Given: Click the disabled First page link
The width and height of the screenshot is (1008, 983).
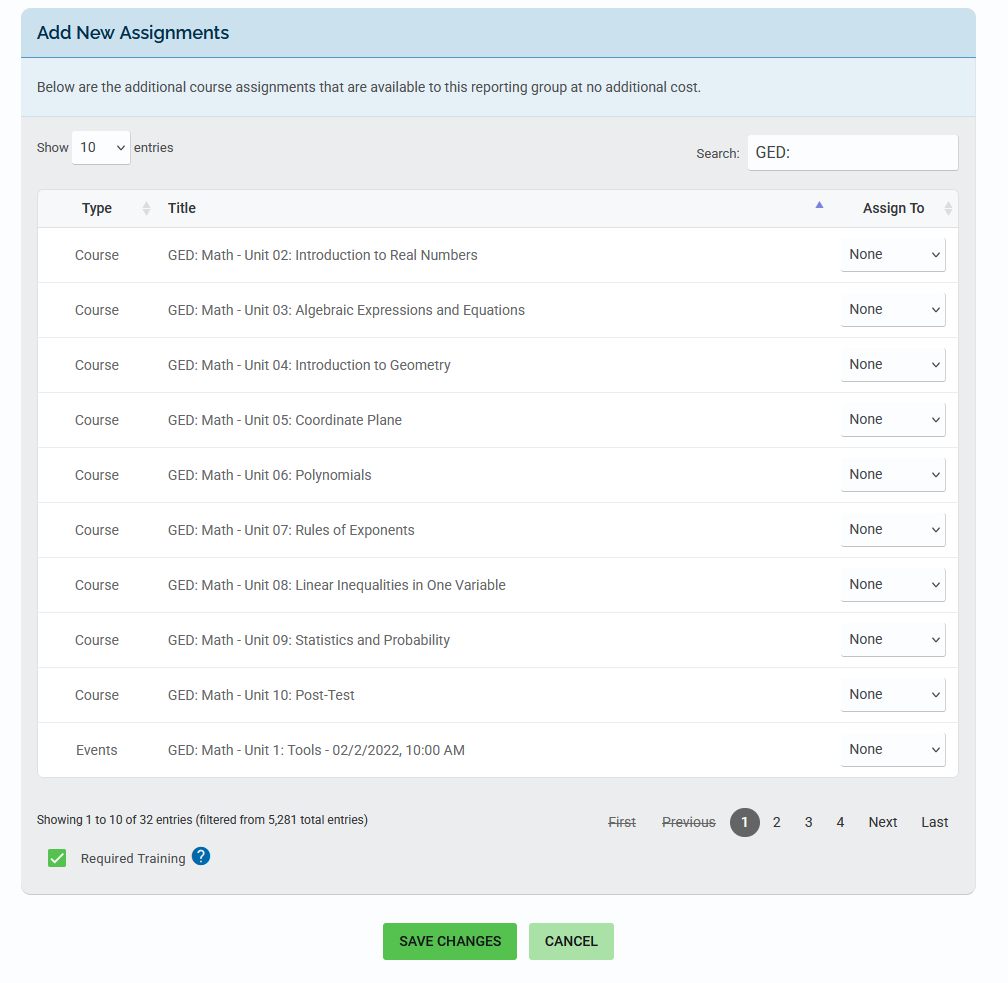Looking at the screenshot, I should point(622,822).
